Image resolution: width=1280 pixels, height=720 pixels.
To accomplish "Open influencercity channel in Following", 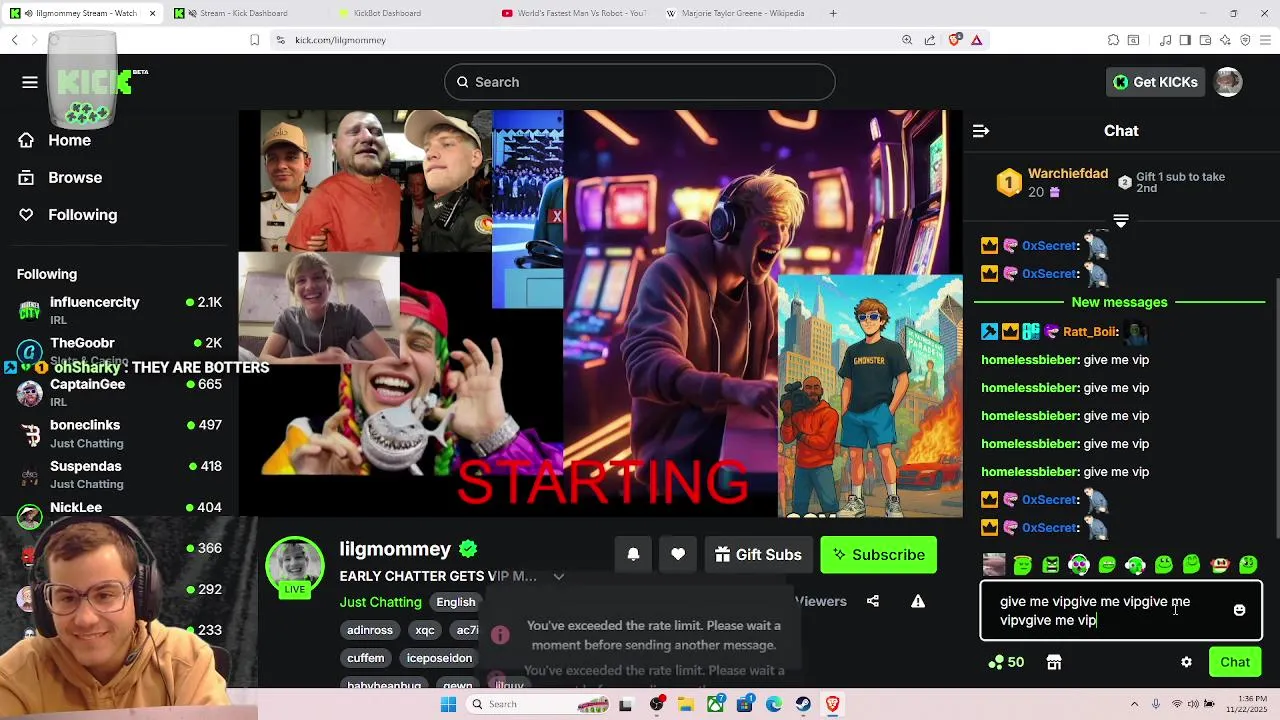I will coord(120,310).
